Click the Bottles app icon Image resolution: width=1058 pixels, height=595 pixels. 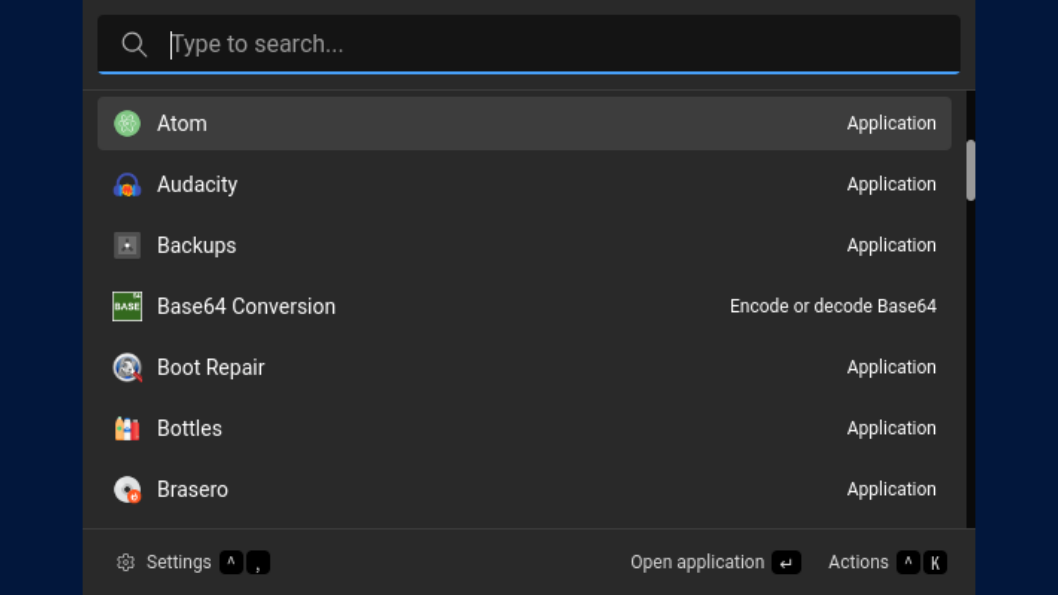127,429
